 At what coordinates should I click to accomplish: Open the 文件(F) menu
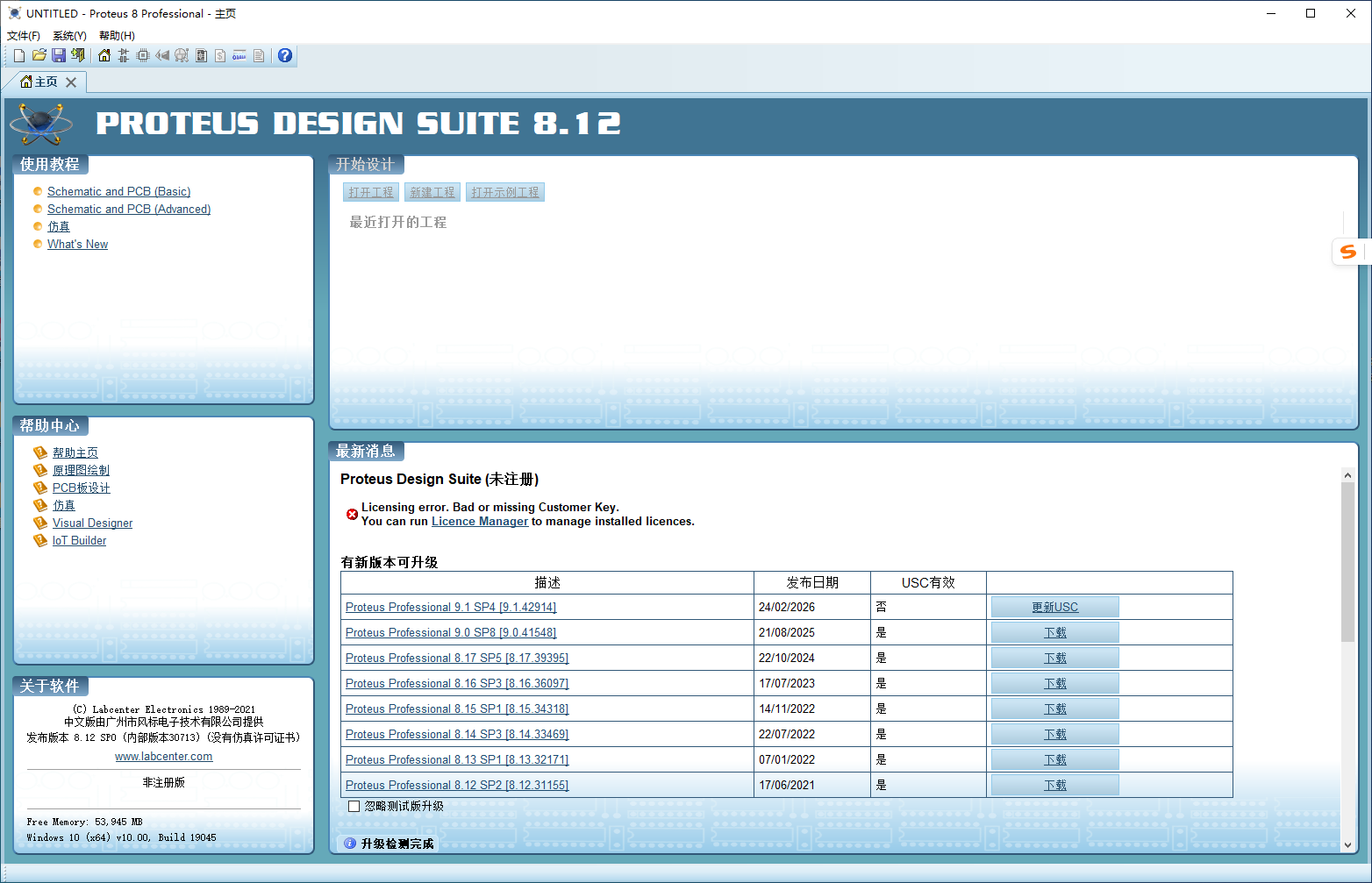coord(24,36)
